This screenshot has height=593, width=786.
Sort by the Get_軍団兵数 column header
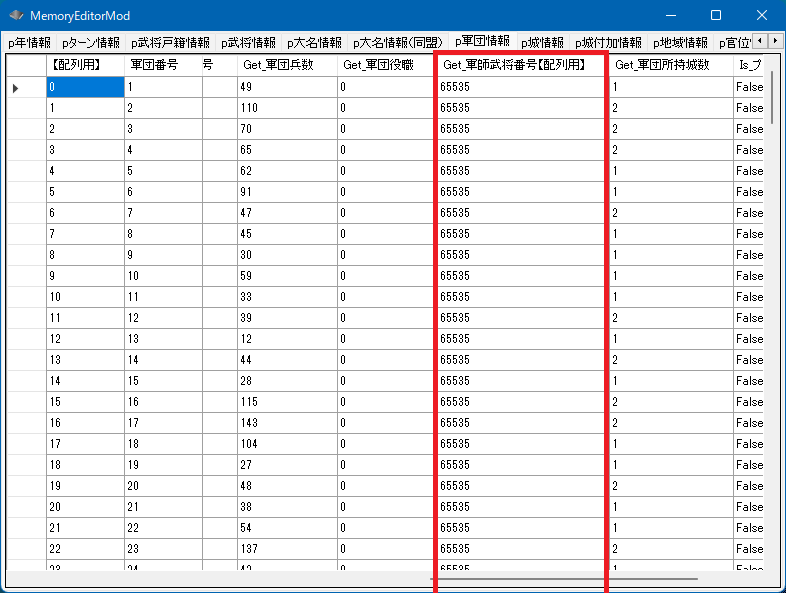pyautogui.click(x=285, y=65)
